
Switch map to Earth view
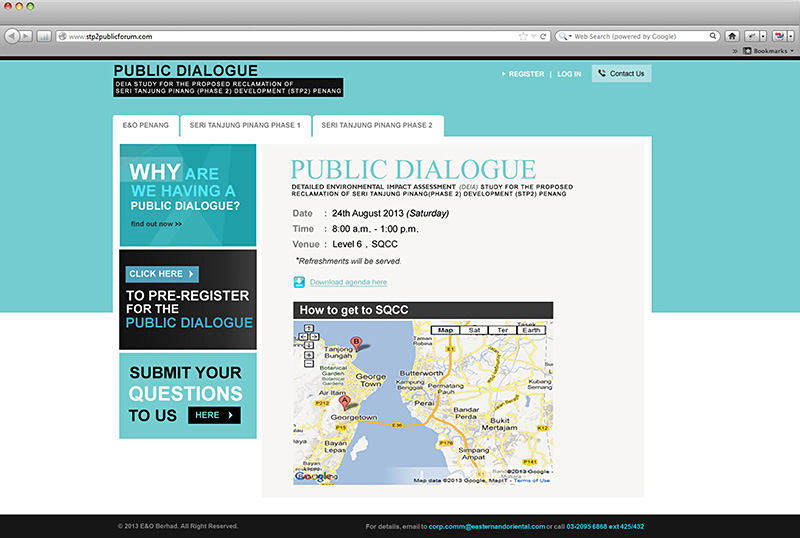531,330
